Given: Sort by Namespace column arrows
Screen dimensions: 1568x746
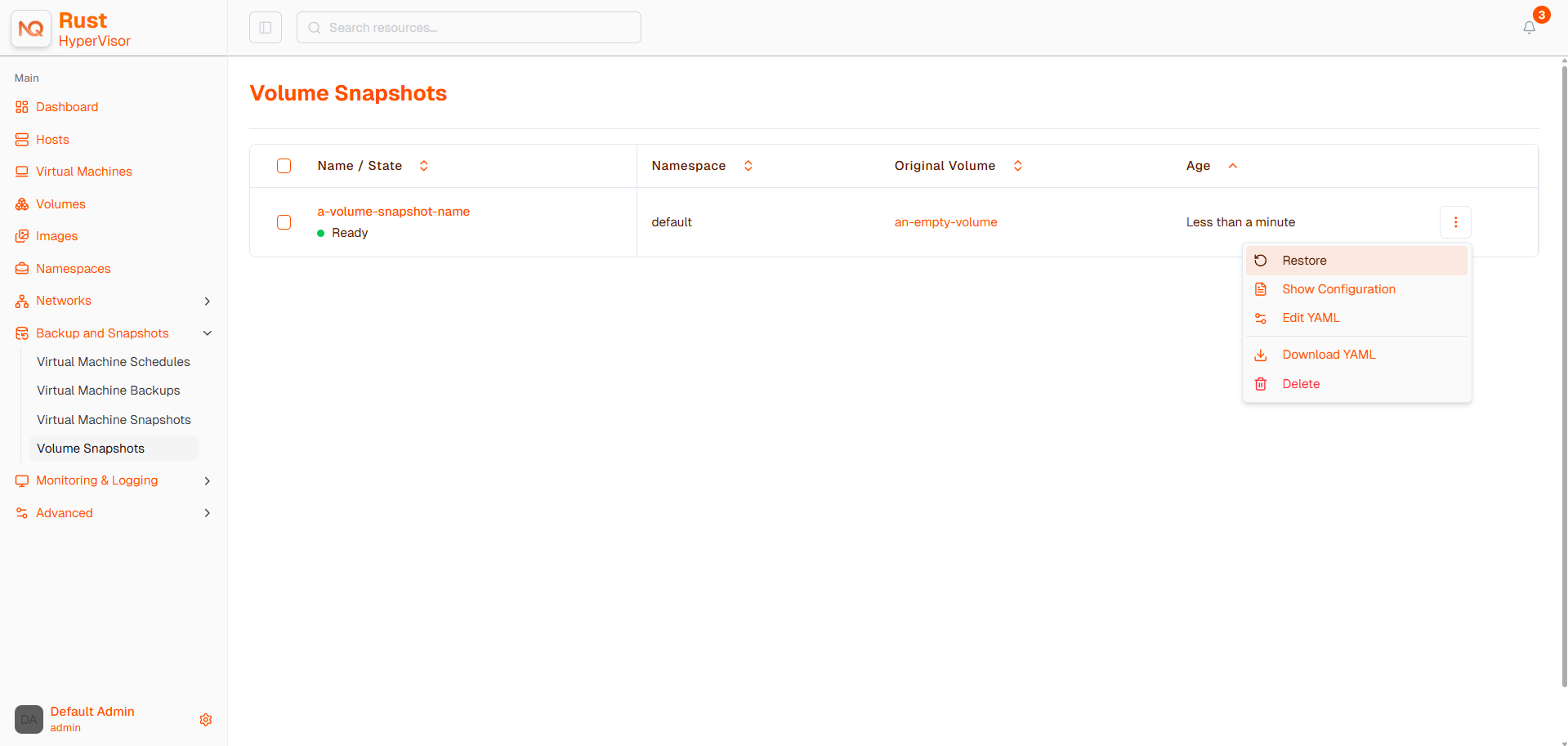Looking at the screenshot, I should click(x=748, y=166).
